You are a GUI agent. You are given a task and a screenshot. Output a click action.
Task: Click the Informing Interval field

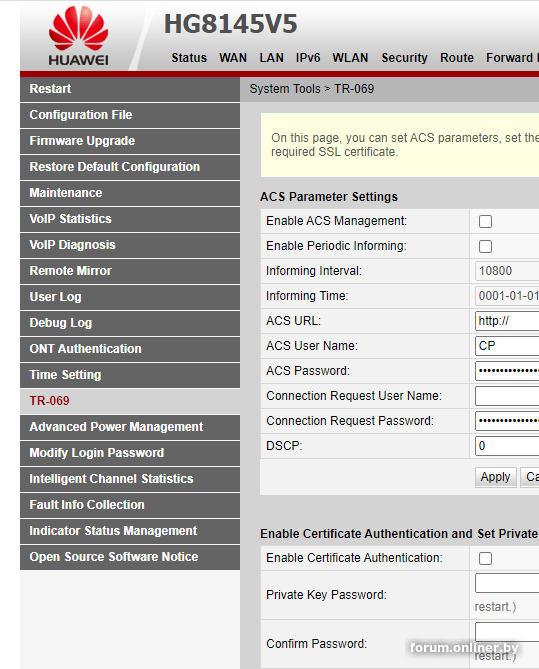click(507, 271)
